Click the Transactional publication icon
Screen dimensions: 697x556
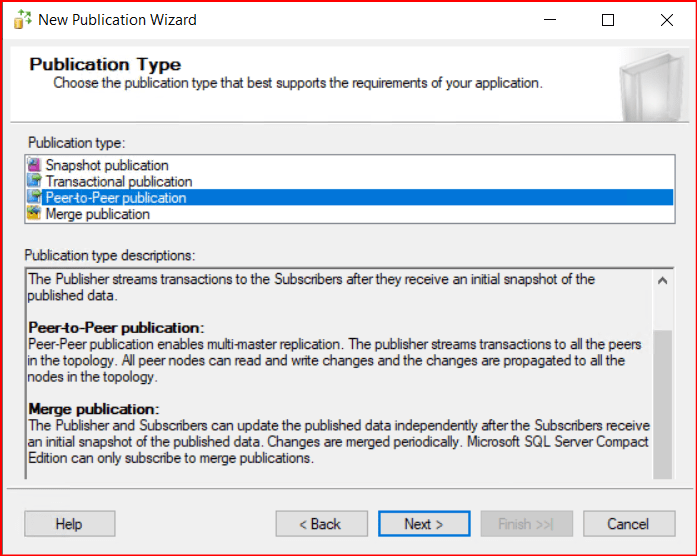(35, 182)
